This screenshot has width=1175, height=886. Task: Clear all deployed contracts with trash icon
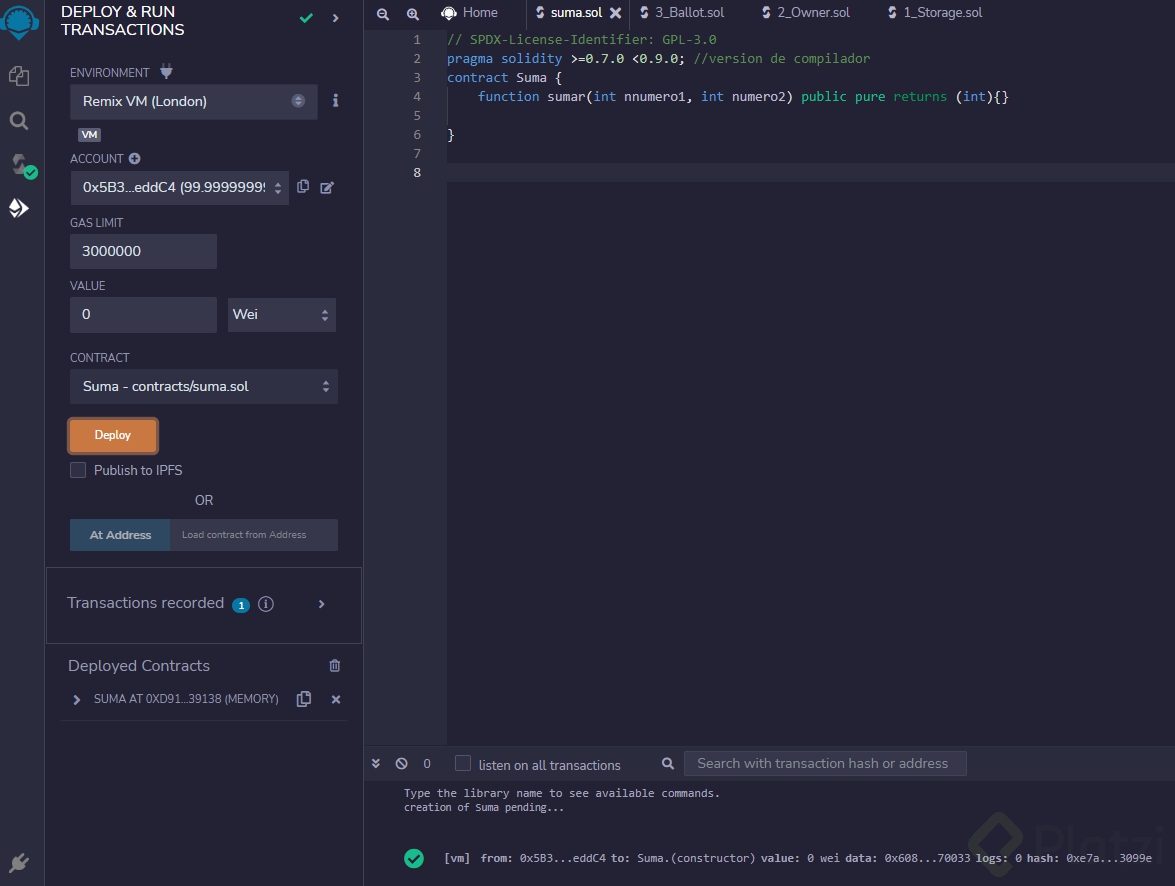(335, 666)
